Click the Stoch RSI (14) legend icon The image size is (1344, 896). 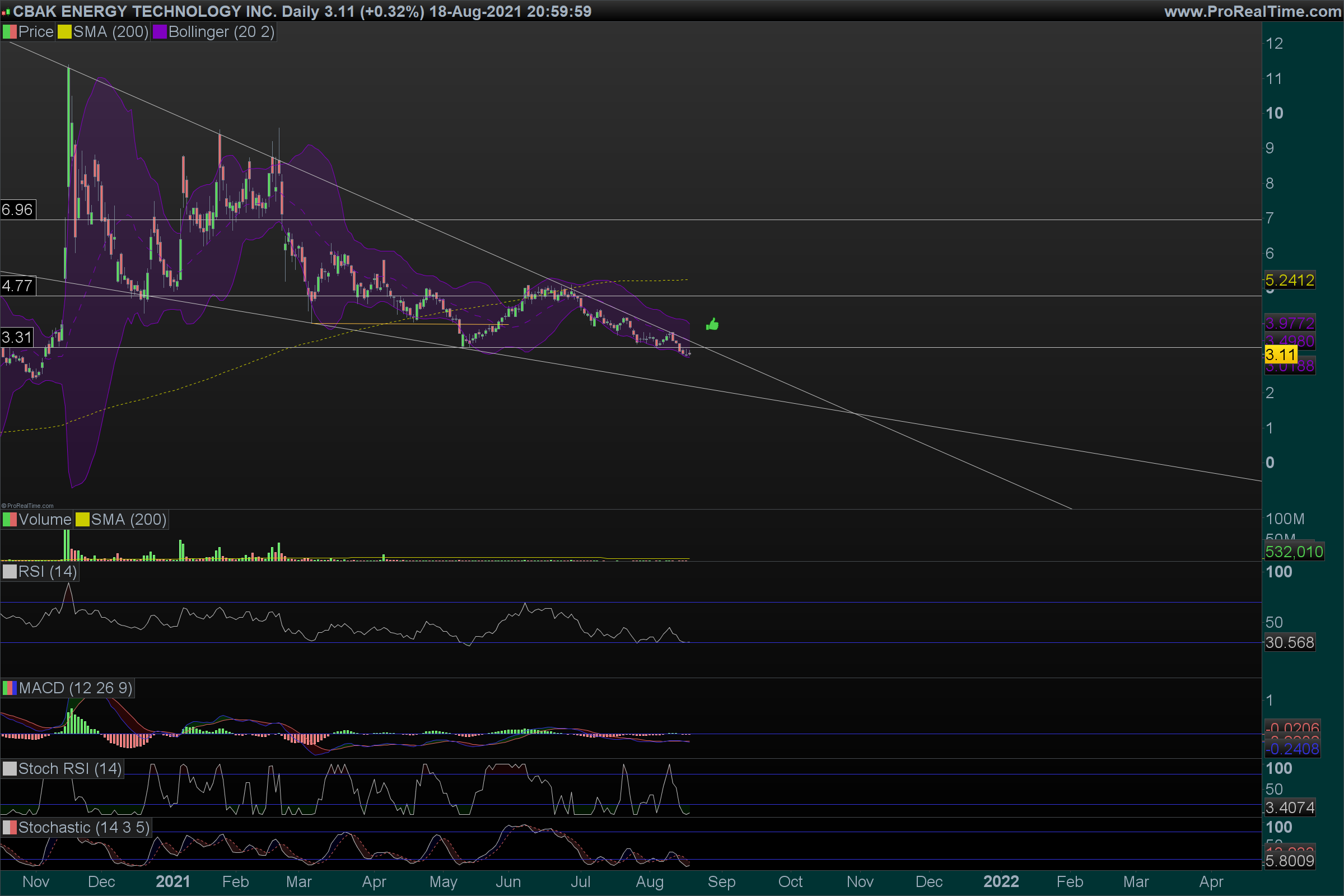point(10,768)
